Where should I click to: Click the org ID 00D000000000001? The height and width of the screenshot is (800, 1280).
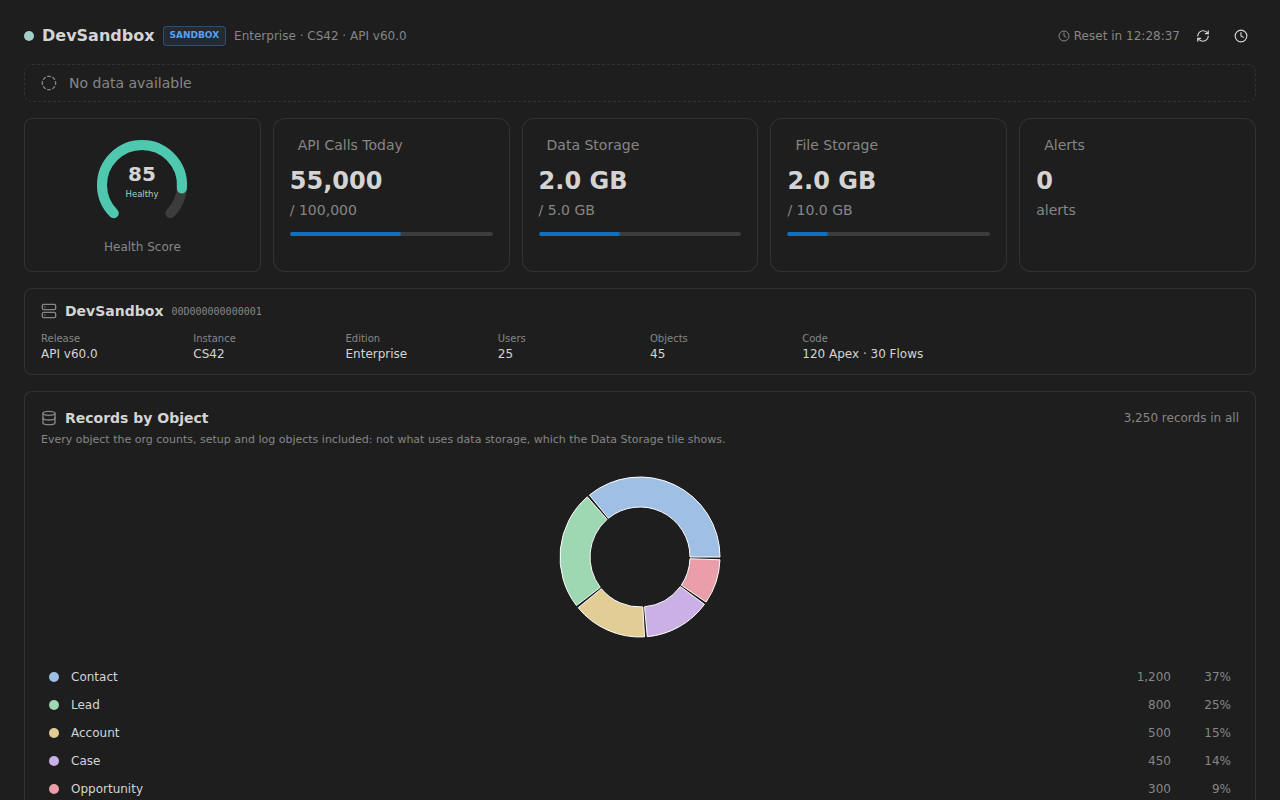click(x=217, y=312)
